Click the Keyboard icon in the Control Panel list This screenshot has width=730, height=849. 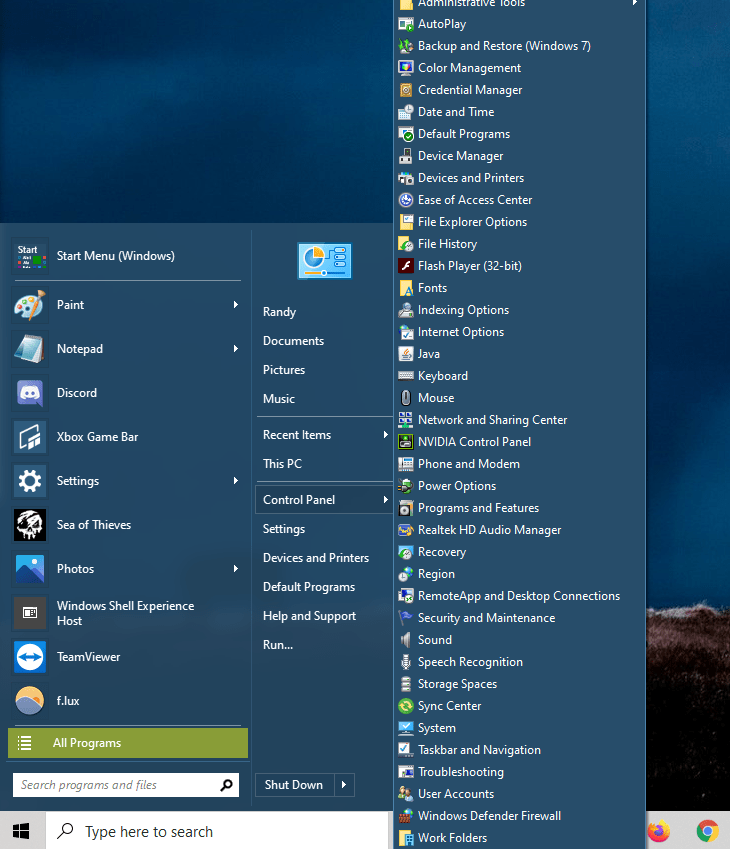coord(406,376)
